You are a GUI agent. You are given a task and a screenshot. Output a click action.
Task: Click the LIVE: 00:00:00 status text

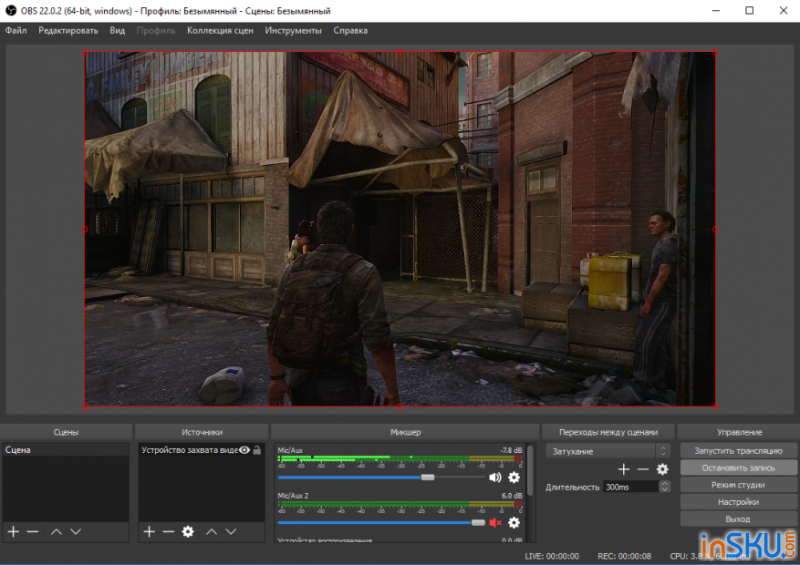coord(552,556)
